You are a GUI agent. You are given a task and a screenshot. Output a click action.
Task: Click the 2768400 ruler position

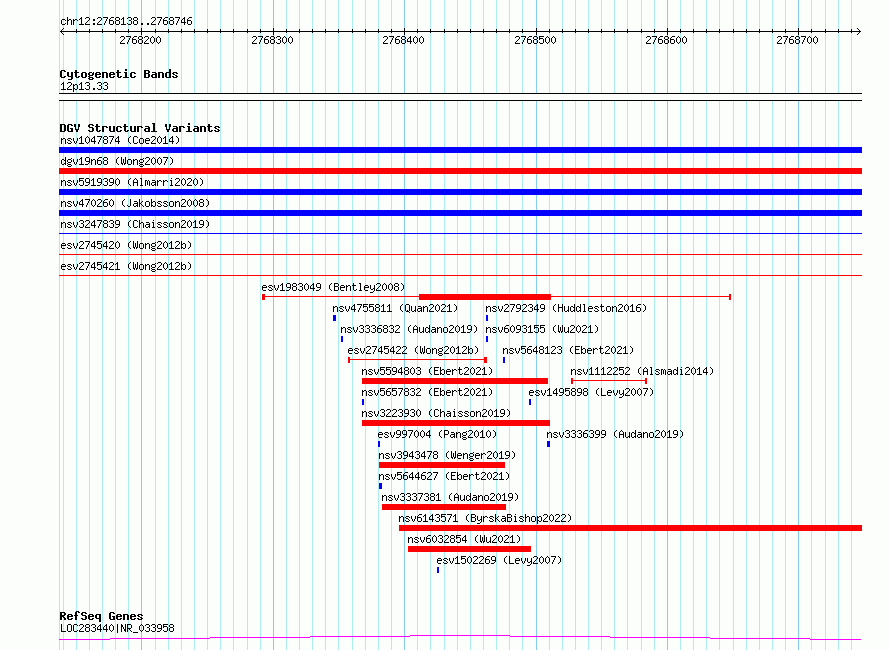[x=403, y=40]
